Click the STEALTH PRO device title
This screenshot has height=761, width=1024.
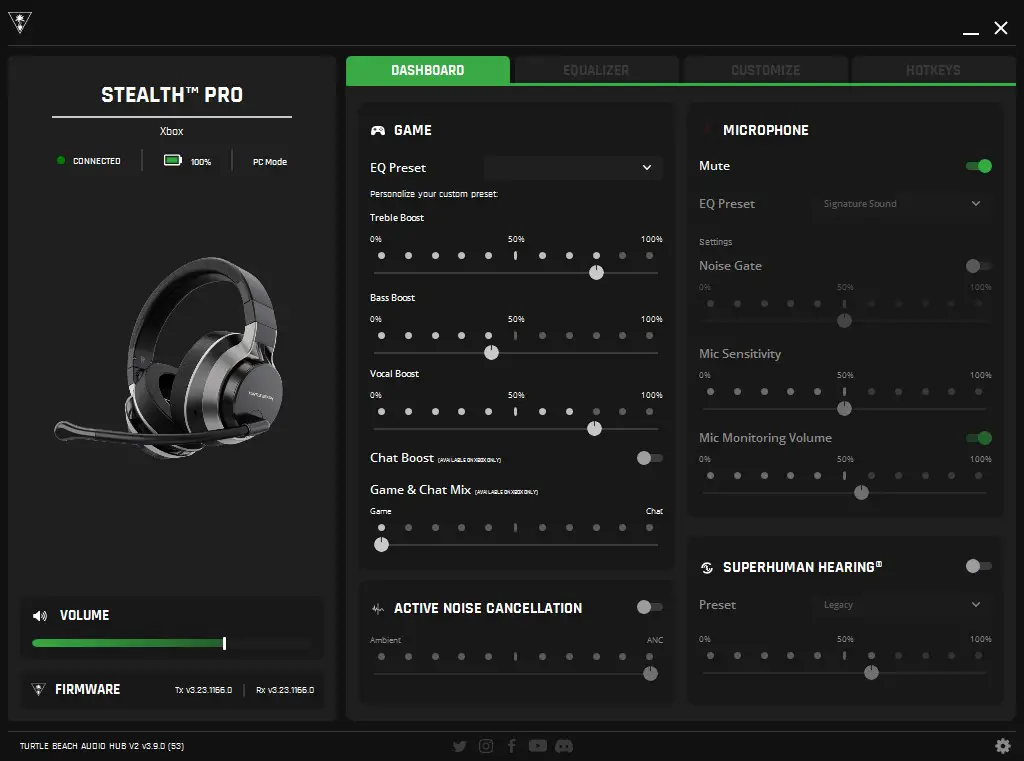click(172, 95)
